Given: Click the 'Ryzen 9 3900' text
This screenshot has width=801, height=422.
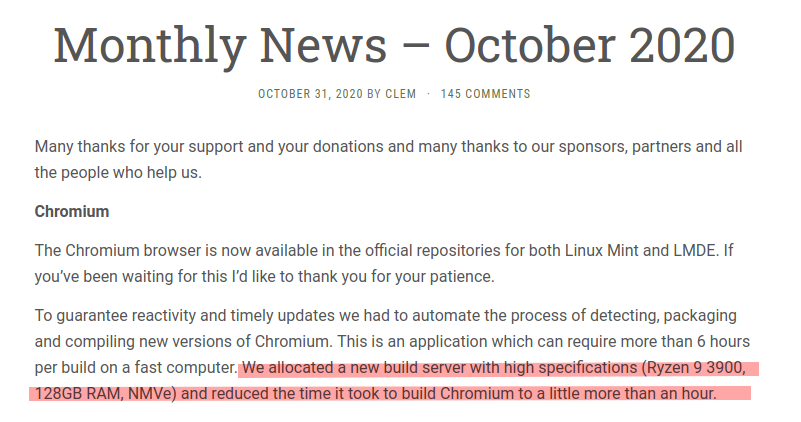Looking at the screenshot, I should [696, 366].
